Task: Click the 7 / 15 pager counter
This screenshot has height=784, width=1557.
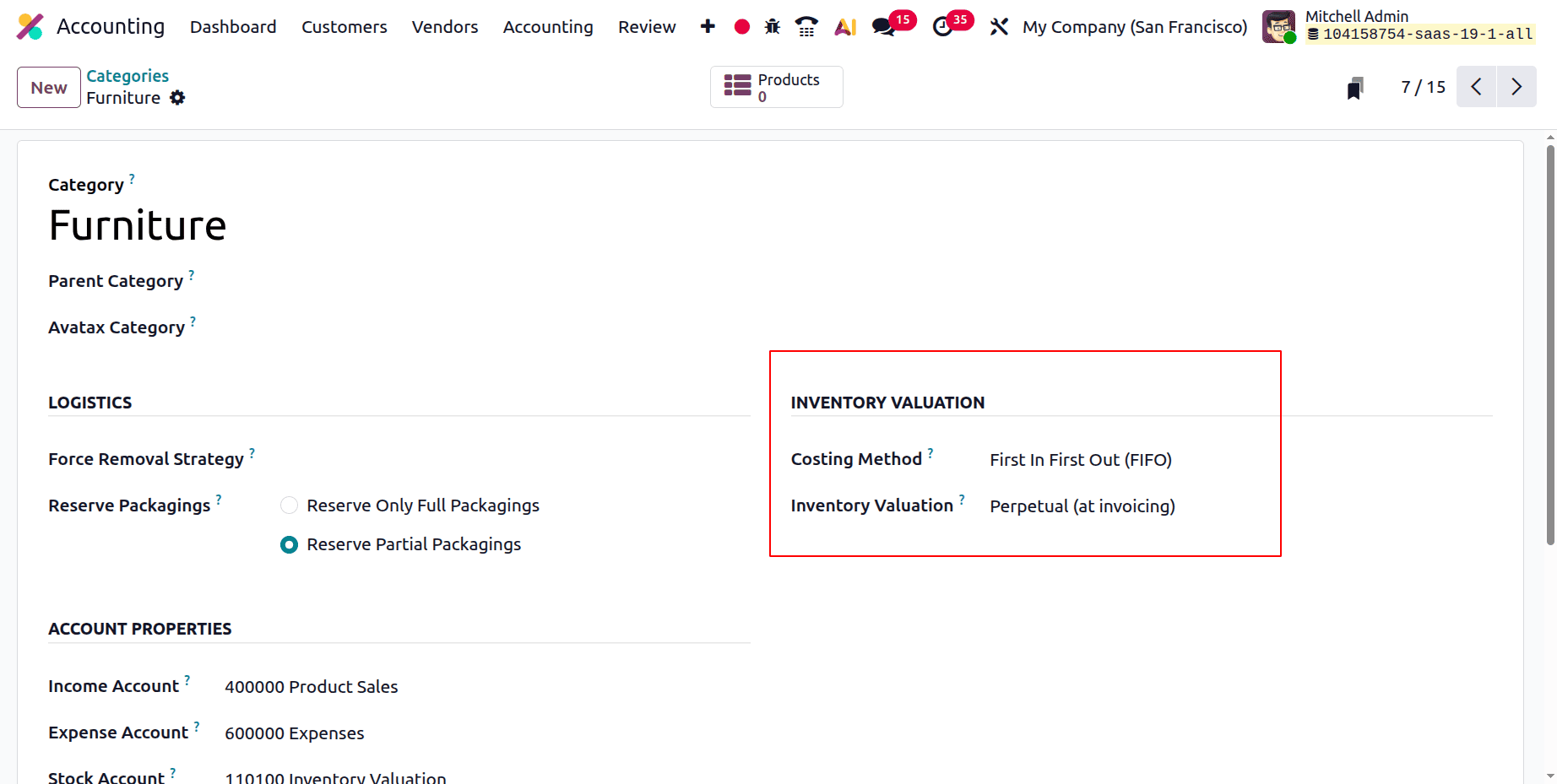Action: pyautogui.click(x=1424, y=87)
